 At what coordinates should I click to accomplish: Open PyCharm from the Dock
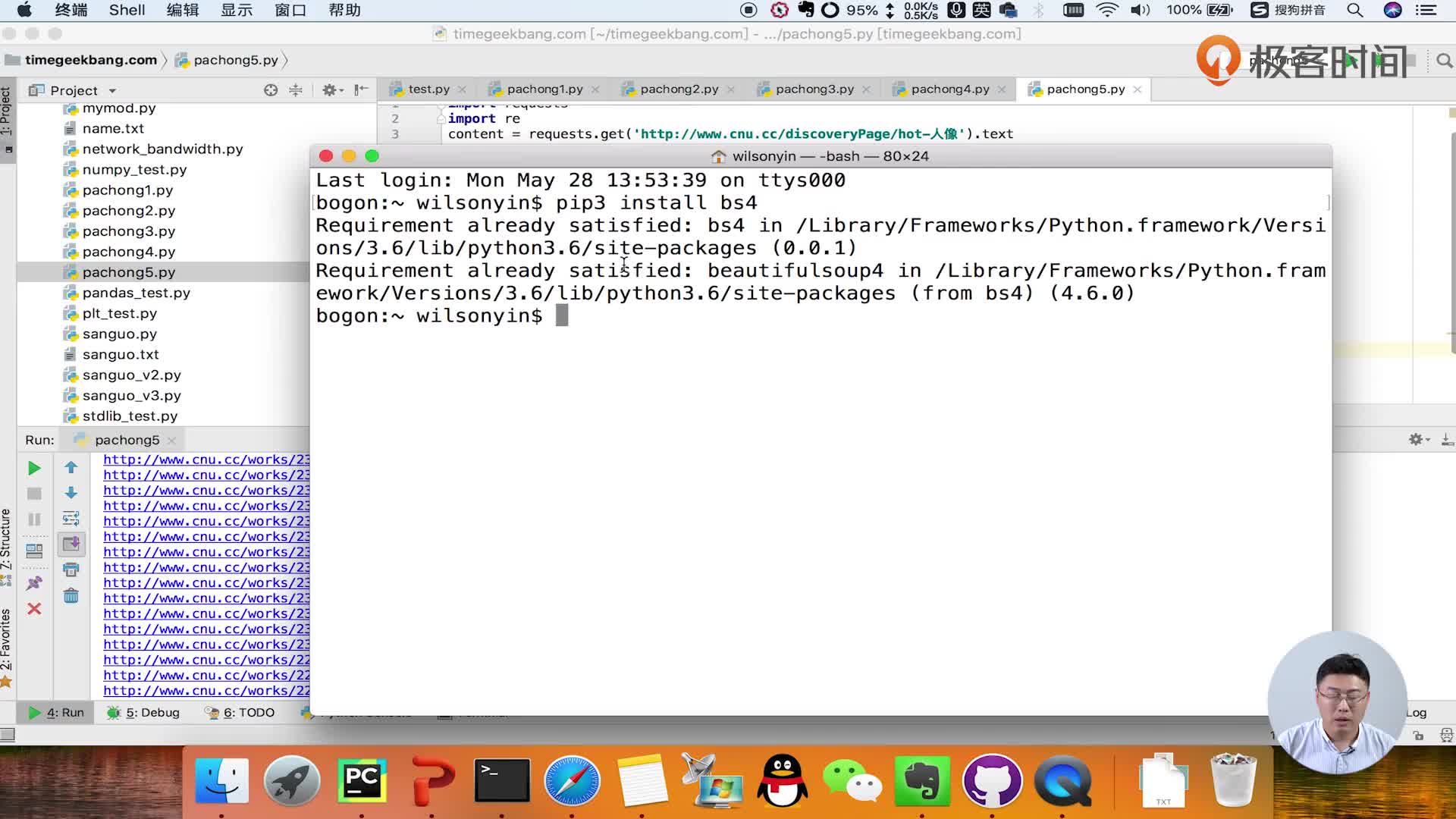click(362, 781)
